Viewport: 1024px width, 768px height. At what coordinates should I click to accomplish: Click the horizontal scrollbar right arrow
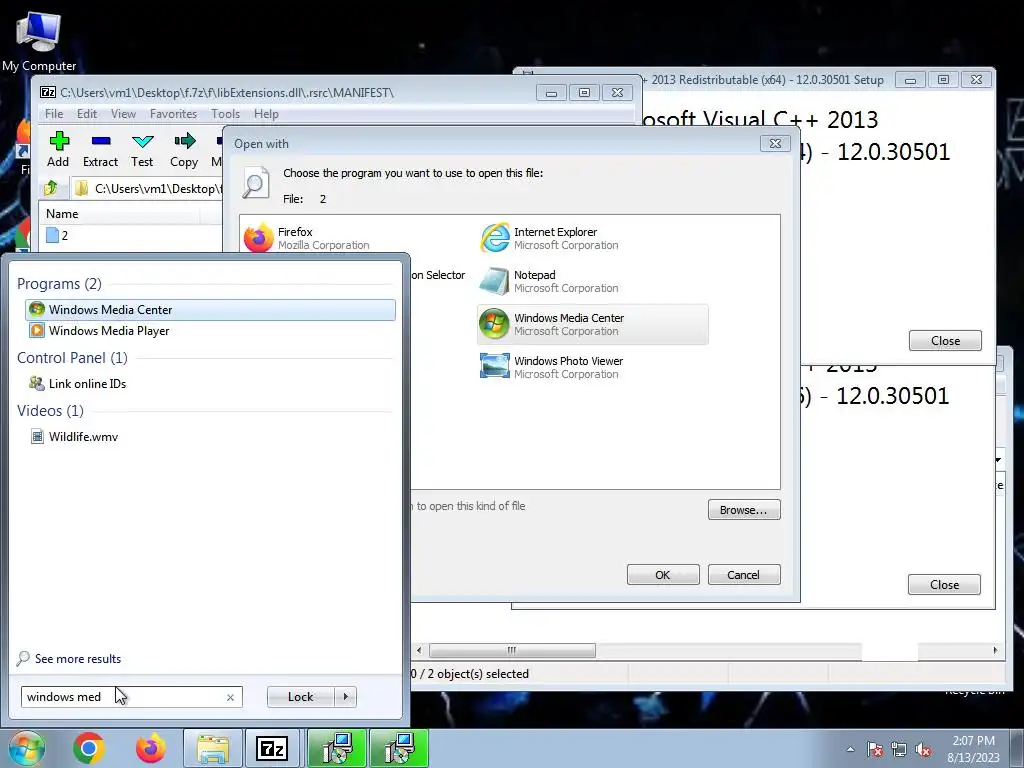[x=995, y=650]
